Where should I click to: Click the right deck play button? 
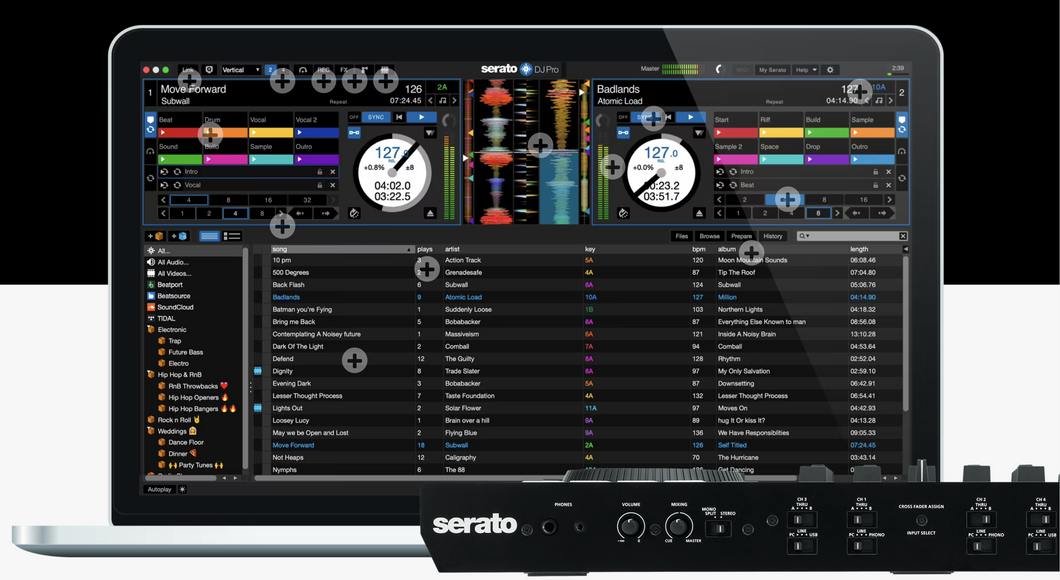coord(690,117)
